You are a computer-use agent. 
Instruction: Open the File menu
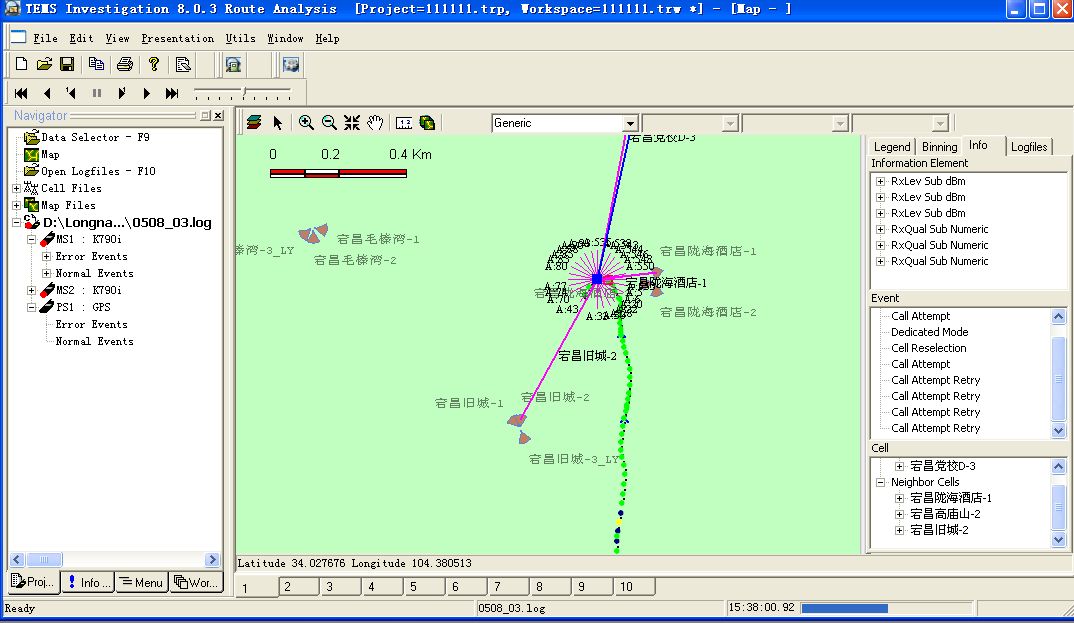45,38
